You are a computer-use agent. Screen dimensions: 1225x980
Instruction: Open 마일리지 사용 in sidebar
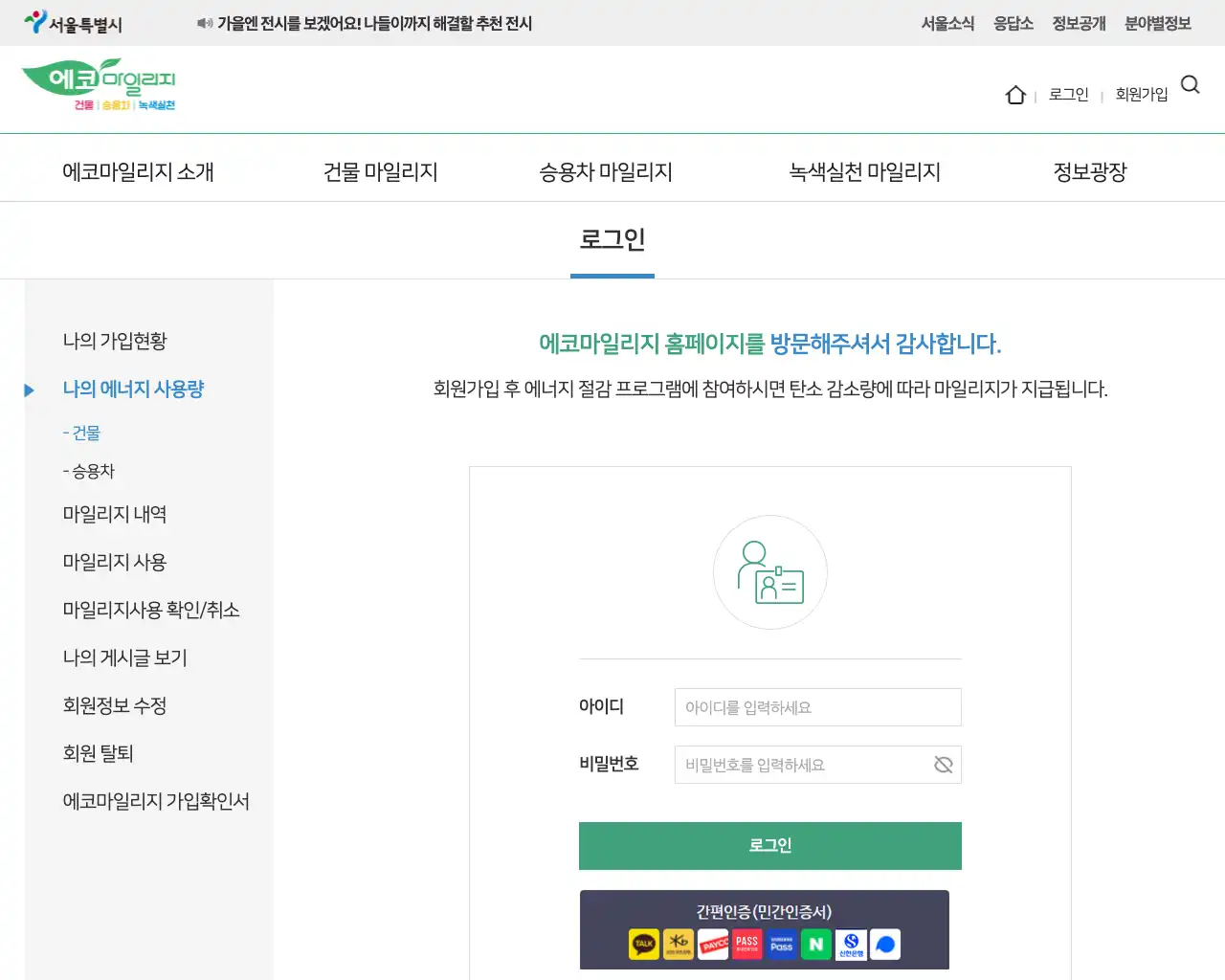pos(115,563)
